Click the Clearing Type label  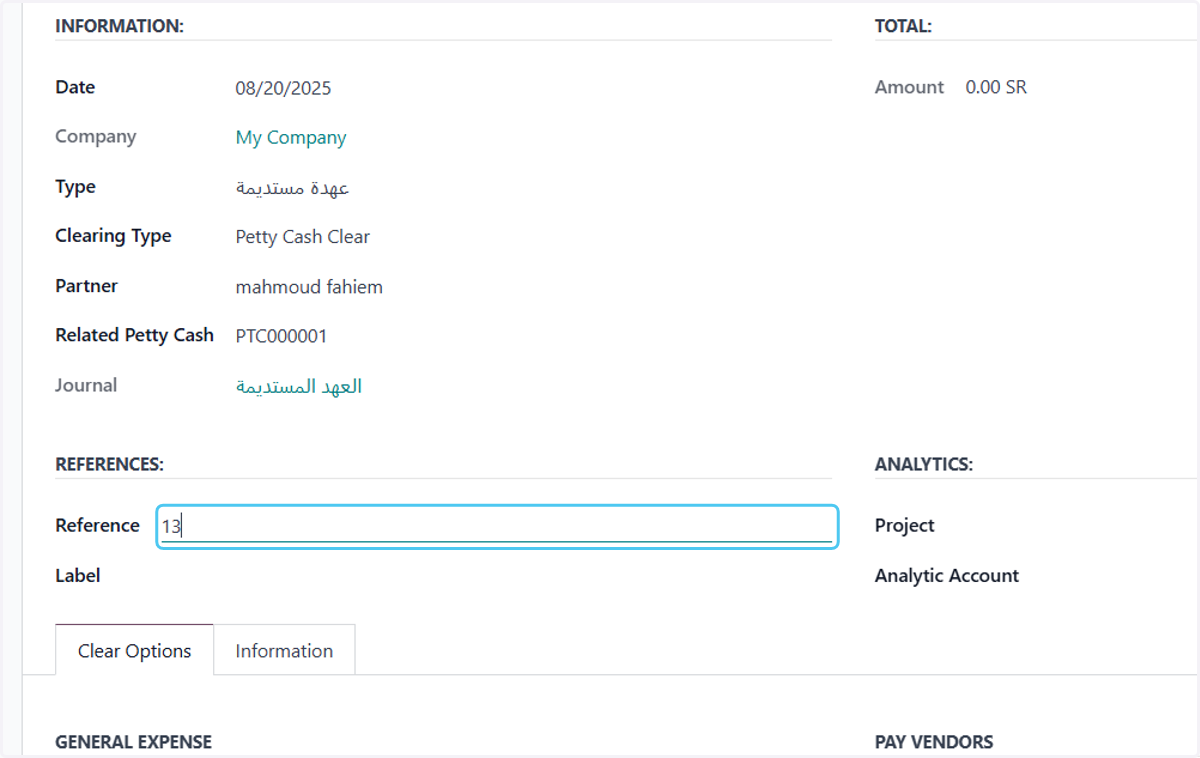click(113, 236)
